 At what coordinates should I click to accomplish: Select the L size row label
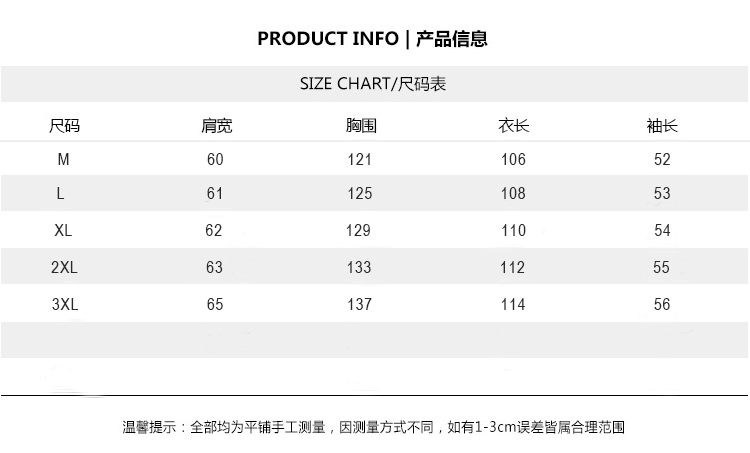click(x=61, y=194)
